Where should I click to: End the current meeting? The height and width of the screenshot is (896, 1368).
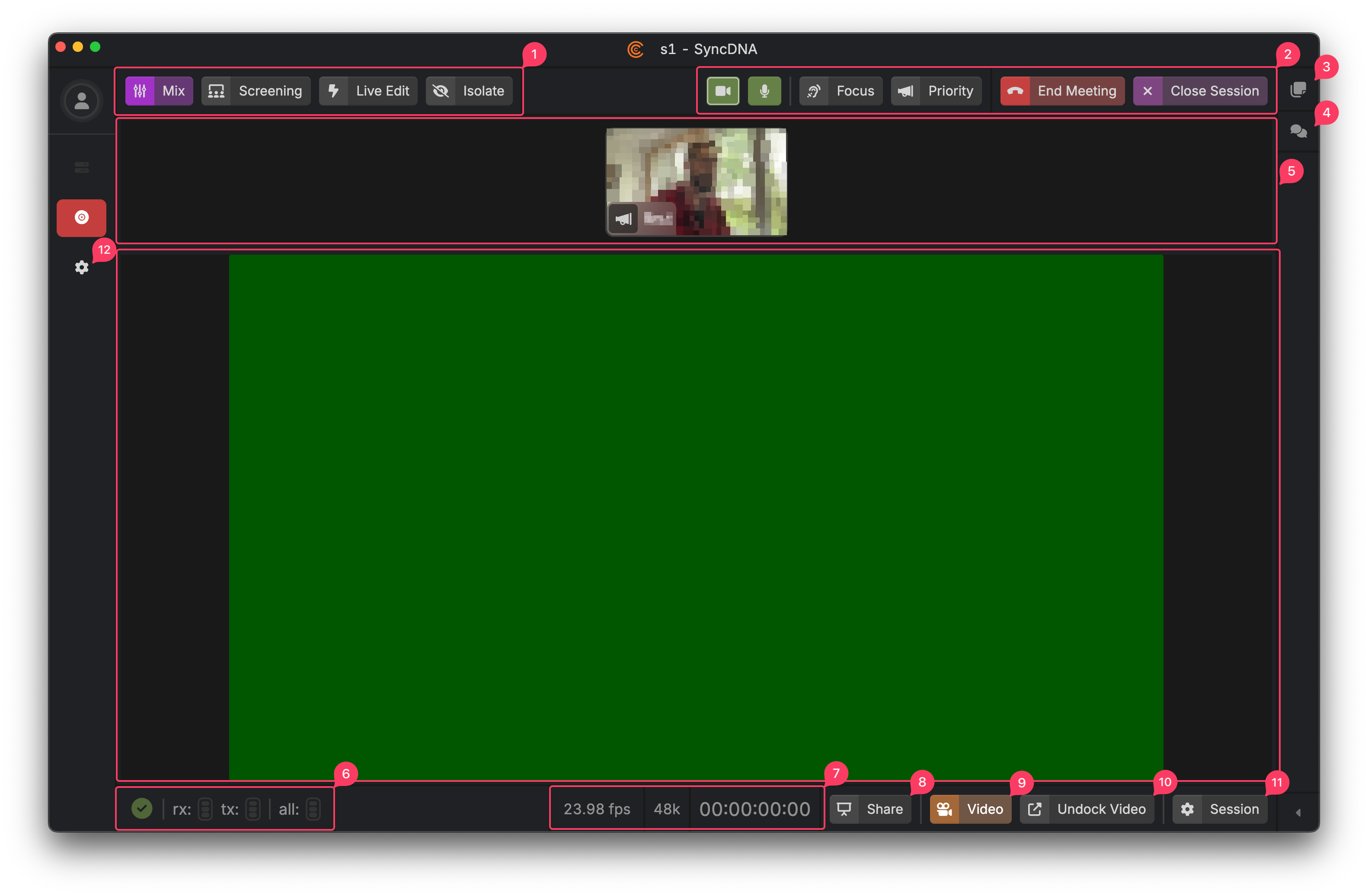(1061, 90)
